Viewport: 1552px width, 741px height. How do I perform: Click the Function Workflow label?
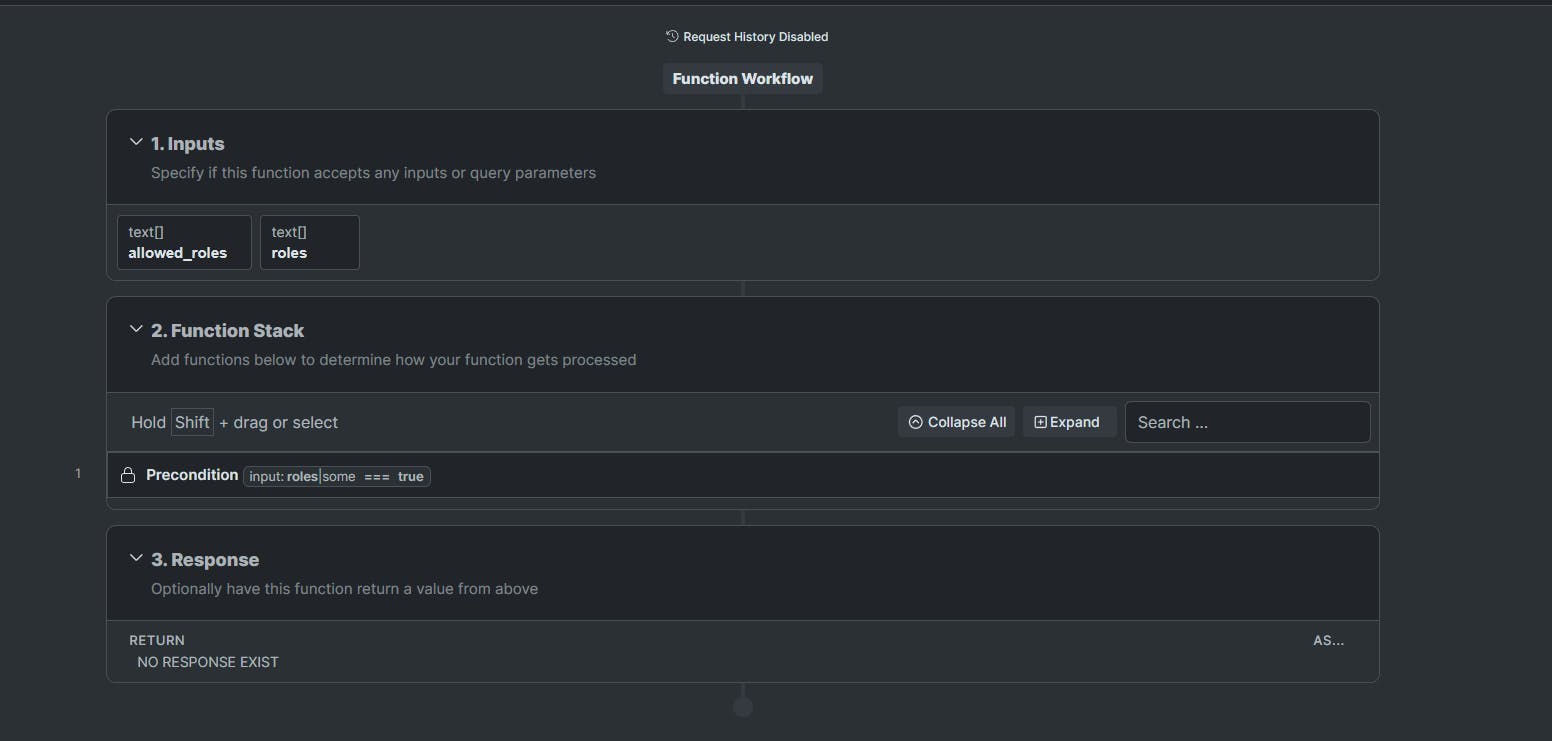pos(742,79)
